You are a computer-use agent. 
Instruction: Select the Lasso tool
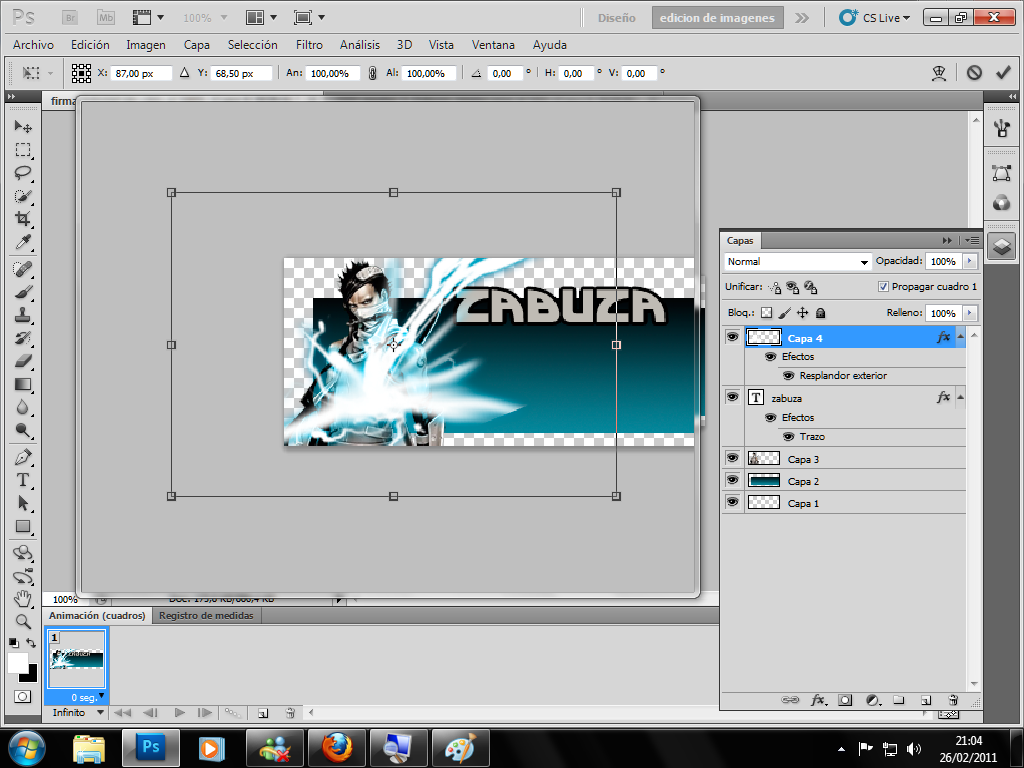pos(23,173)
